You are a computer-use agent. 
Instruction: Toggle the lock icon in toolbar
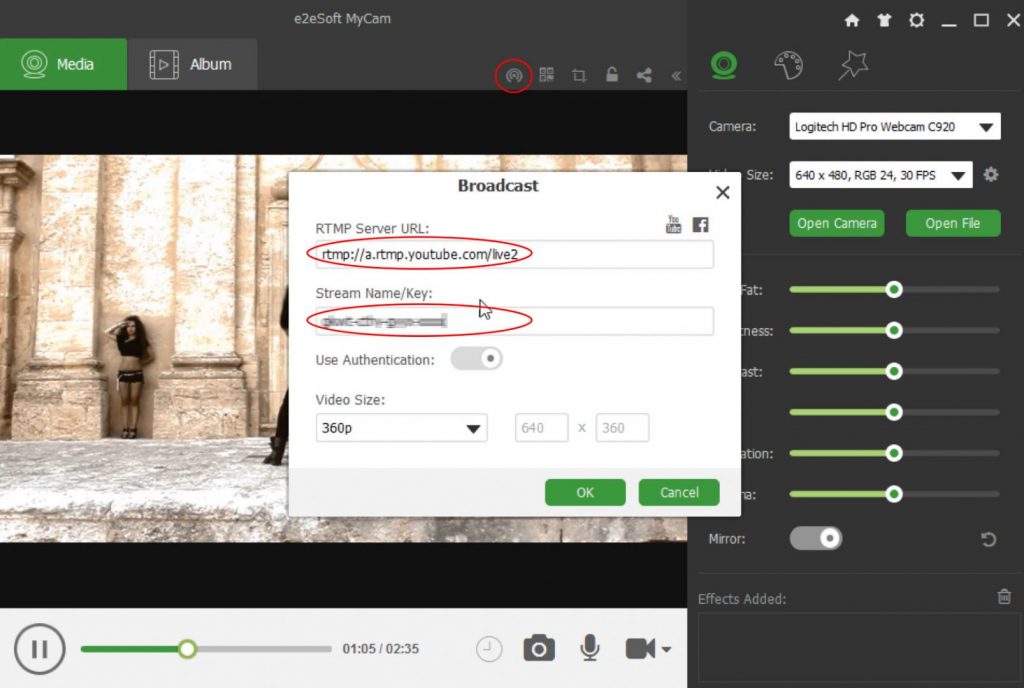[x=611, y=75]
